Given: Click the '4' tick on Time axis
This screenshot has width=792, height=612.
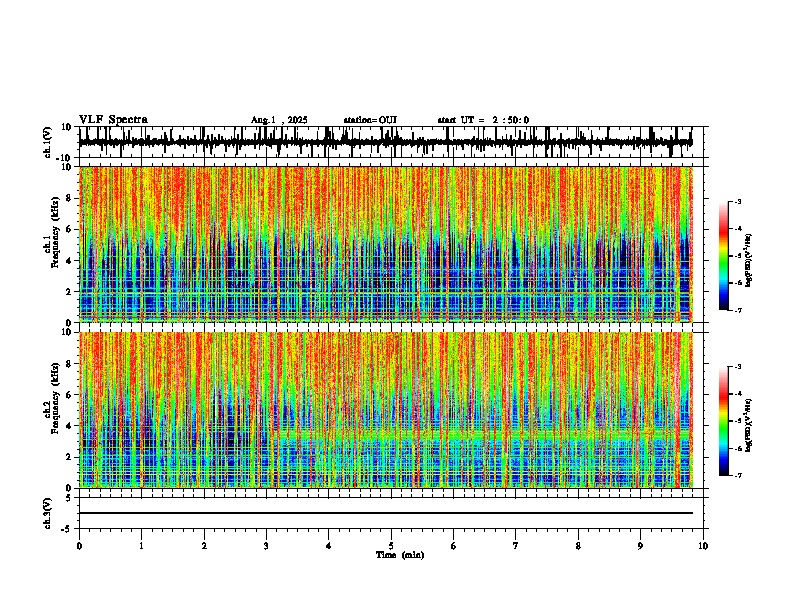Looking at the screenshot, I should (x=329, y=546).
